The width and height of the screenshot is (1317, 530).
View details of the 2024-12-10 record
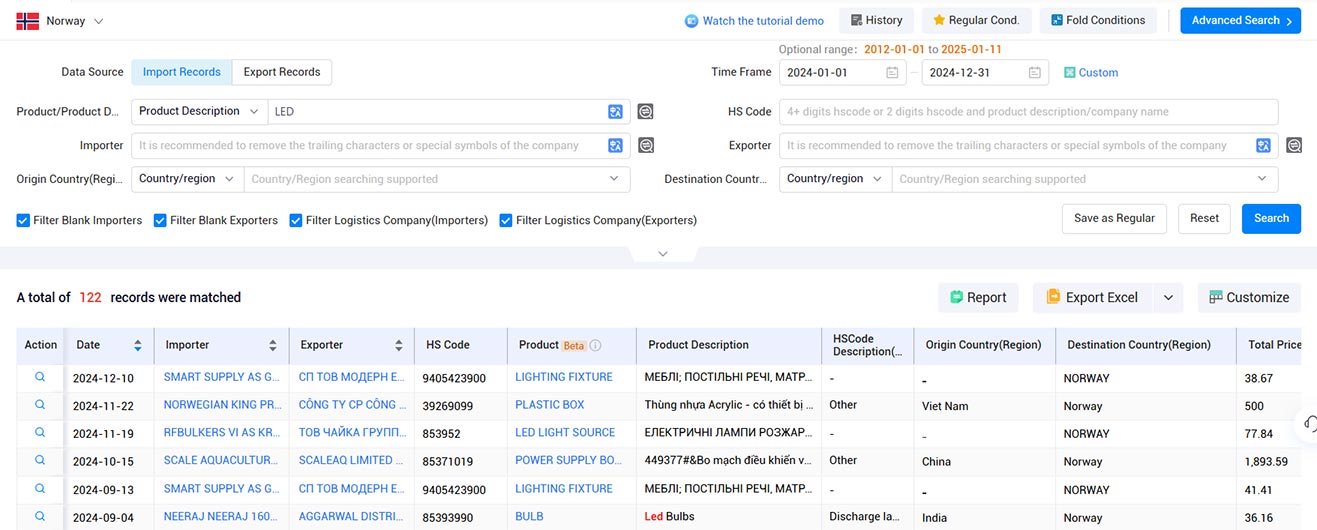(40, 377)
